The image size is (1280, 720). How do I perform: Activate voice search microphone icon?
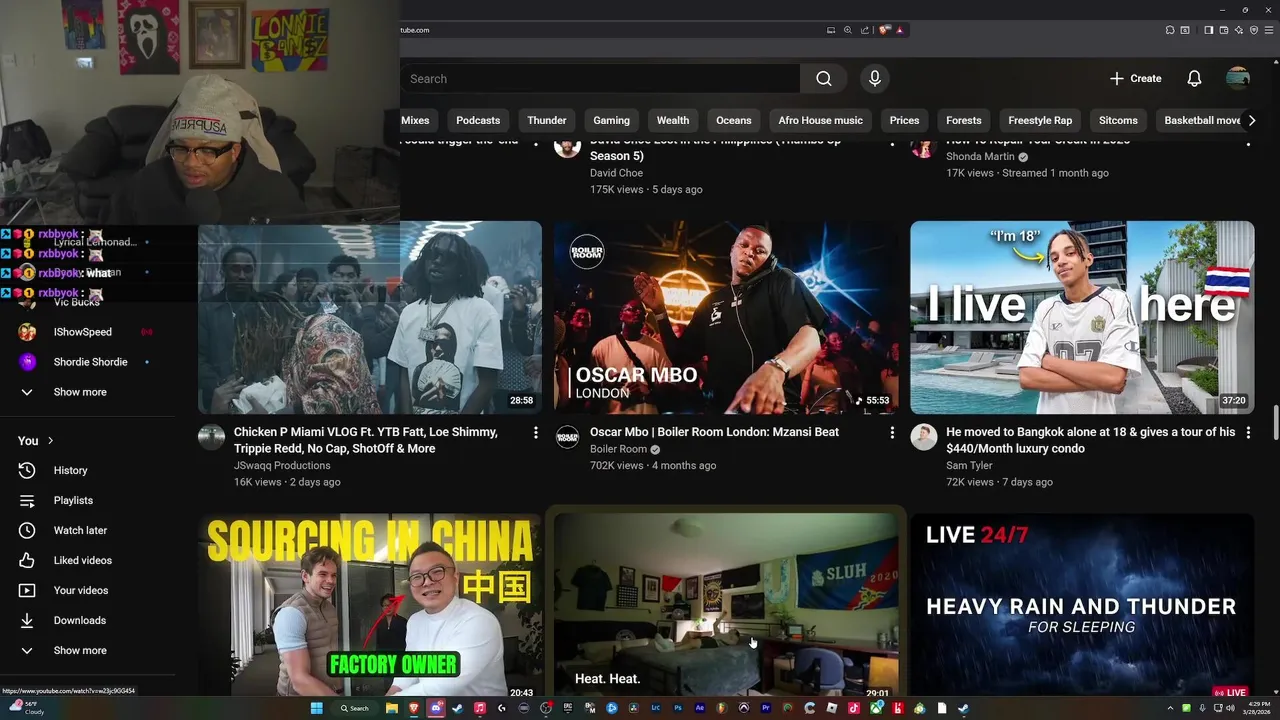(x=875, y=79)
